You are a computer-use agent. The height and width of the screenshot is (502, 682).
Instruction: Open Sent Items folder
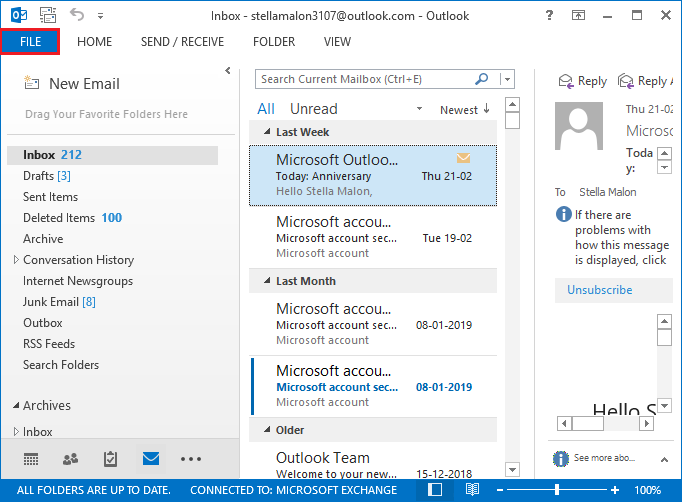click(x=50, y=197)
